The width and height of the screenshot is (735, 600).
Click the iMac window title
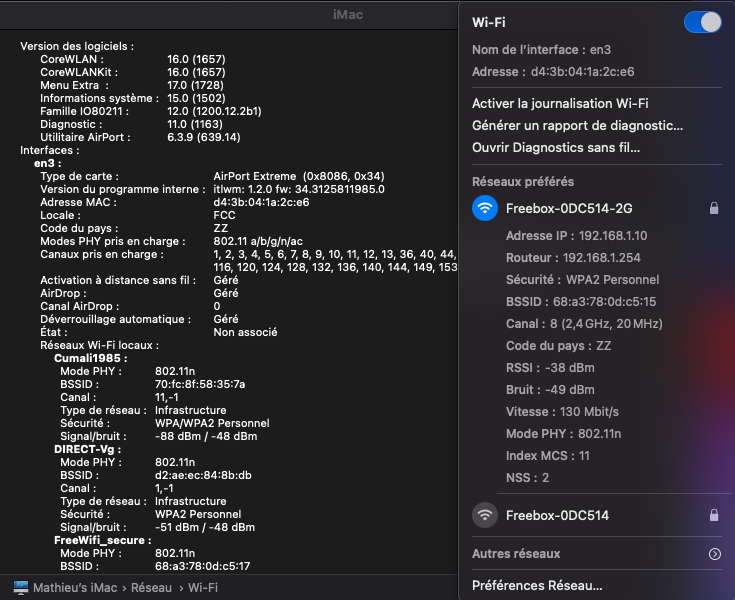pos(348,15)
